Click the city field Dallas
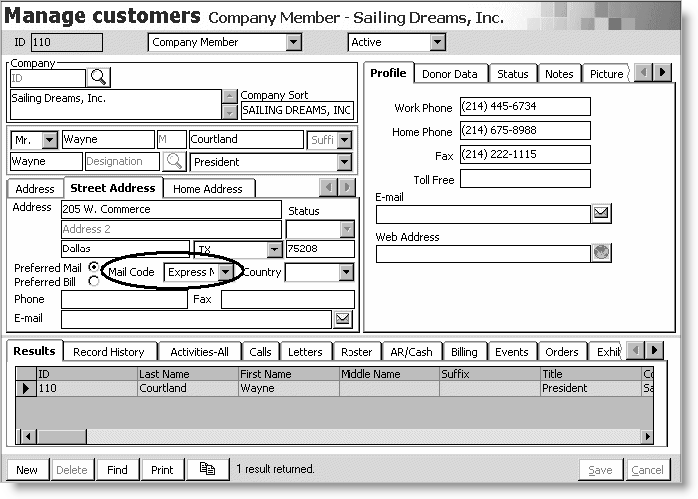 [126, 249]
